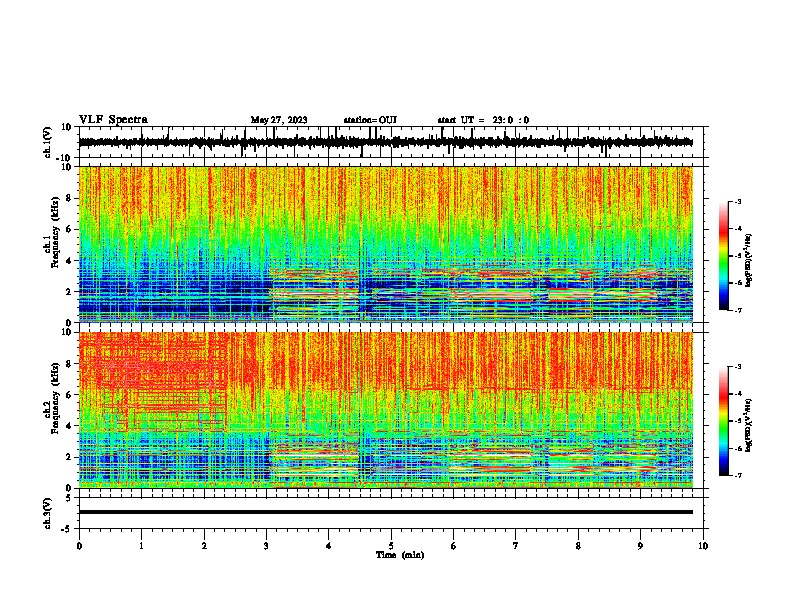Click the 2 kHz tick on ch.2 spectrogram
This screenshot has height=612, width=792.
click(70, 457)
